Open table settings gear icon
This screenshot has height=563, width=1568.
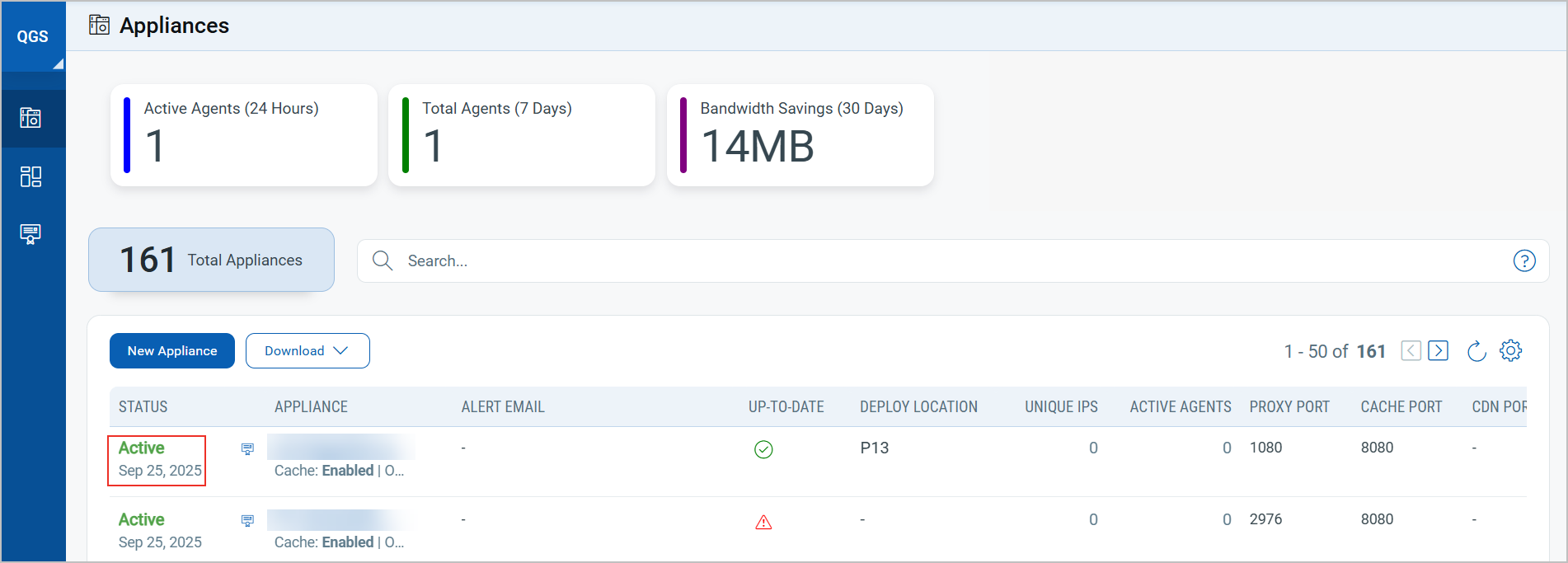(1510, 350)
